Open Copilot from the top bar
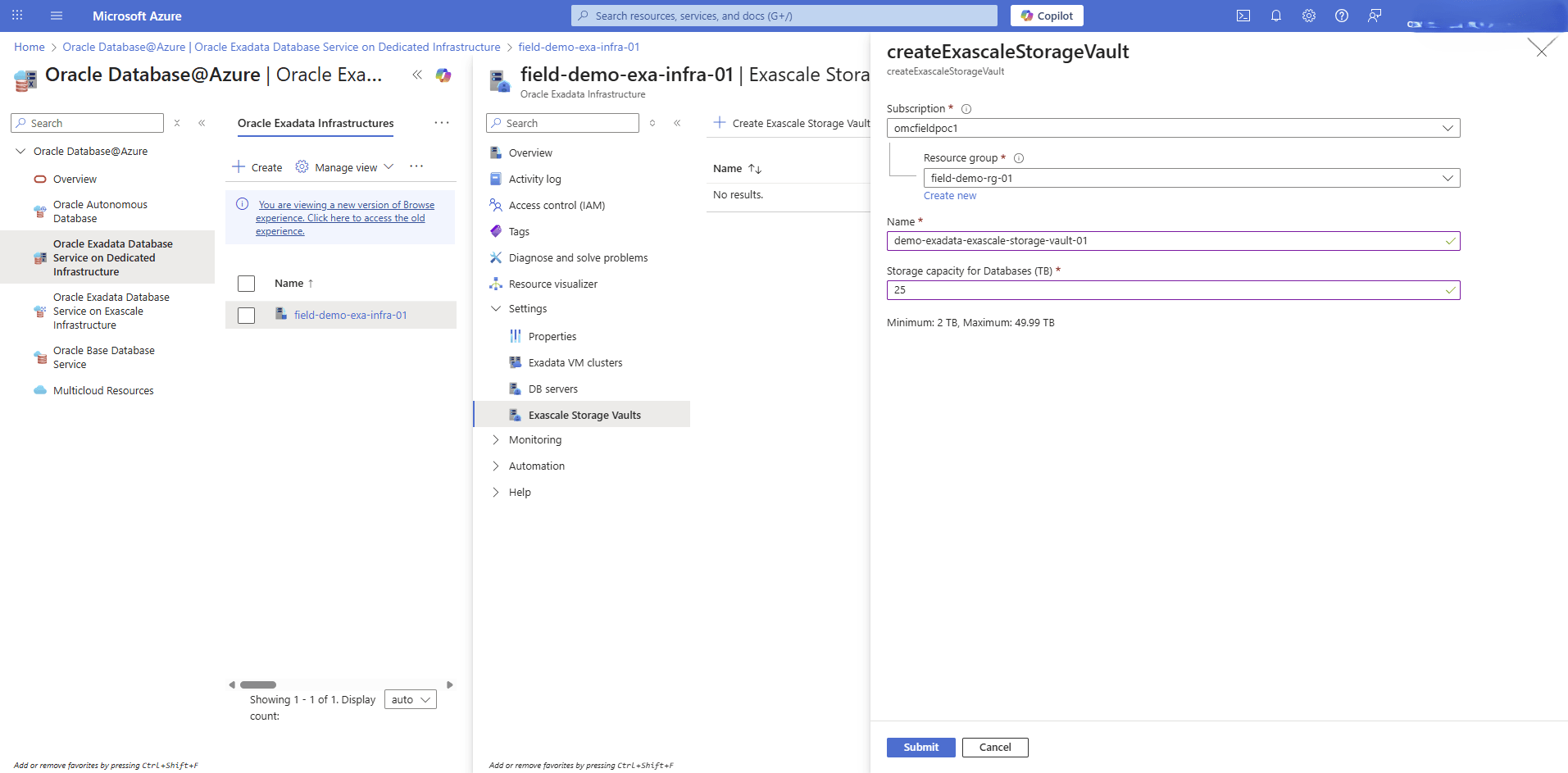The image size is (1568, 773). coord(1047,15)
